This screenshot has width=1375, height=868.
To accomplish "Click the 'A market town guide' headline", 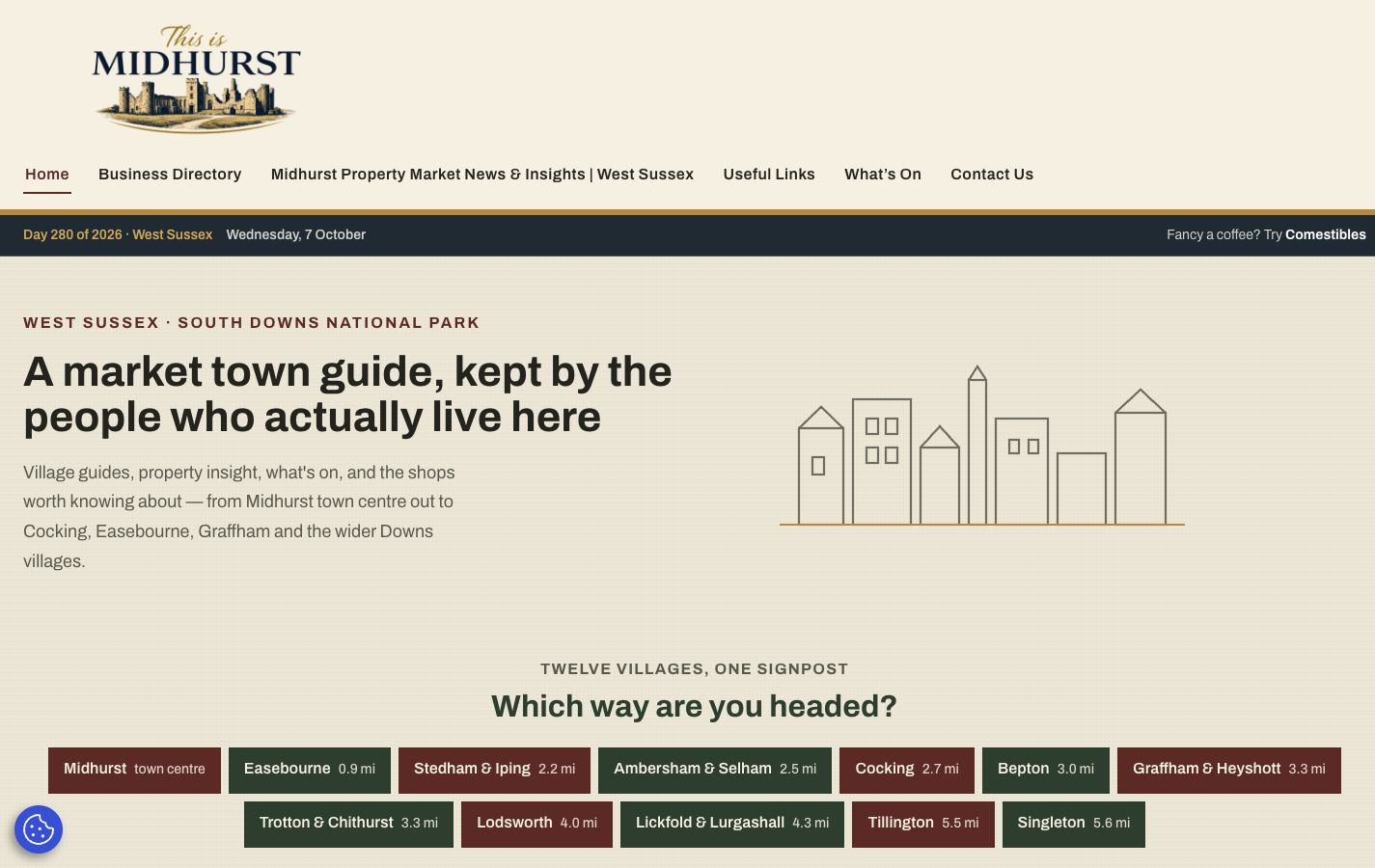I will (x=347, y=394).
